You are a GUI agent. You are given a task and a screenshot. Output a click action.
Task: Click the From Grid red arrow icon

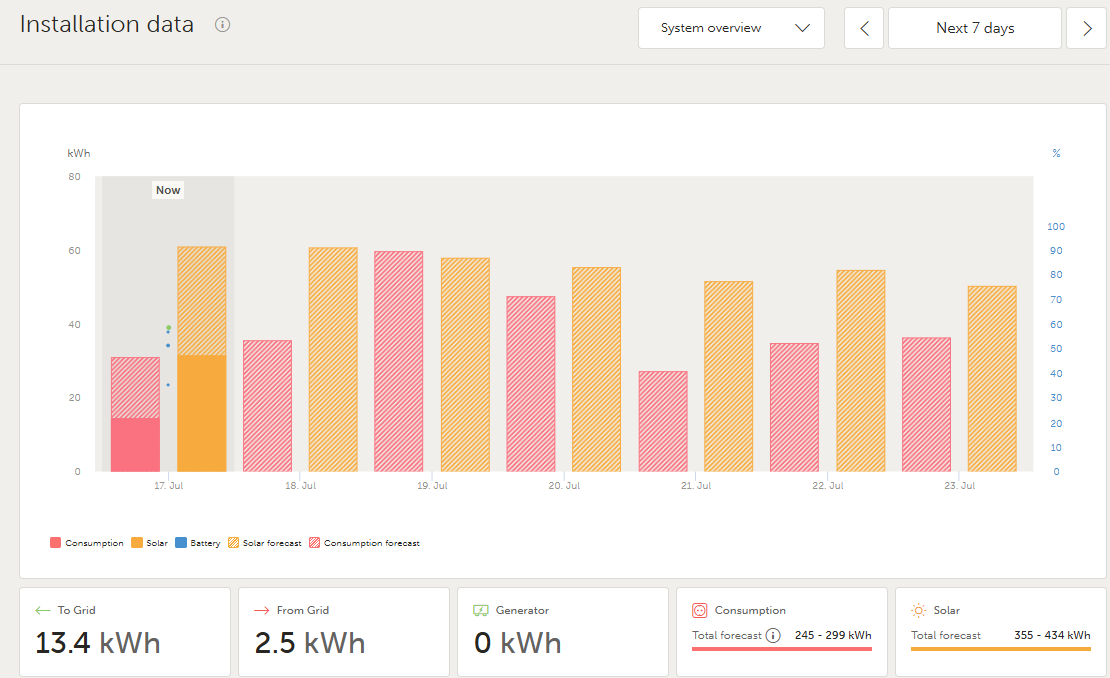click(262, 610)
